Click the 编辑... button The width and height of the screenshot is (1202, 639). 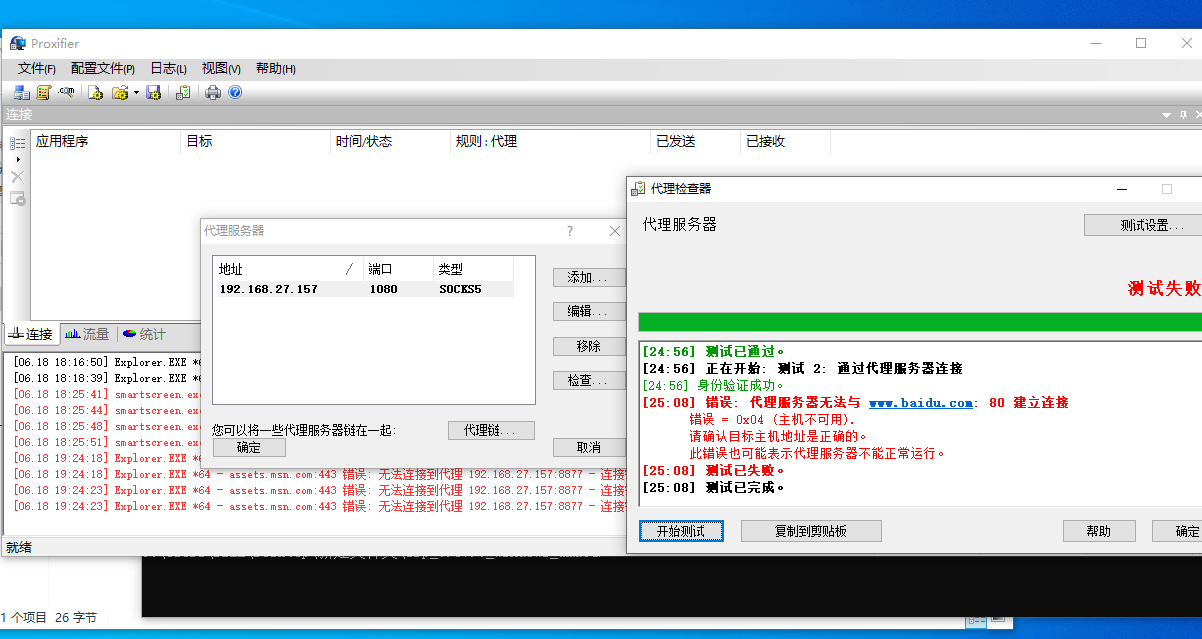pos(588,311)
